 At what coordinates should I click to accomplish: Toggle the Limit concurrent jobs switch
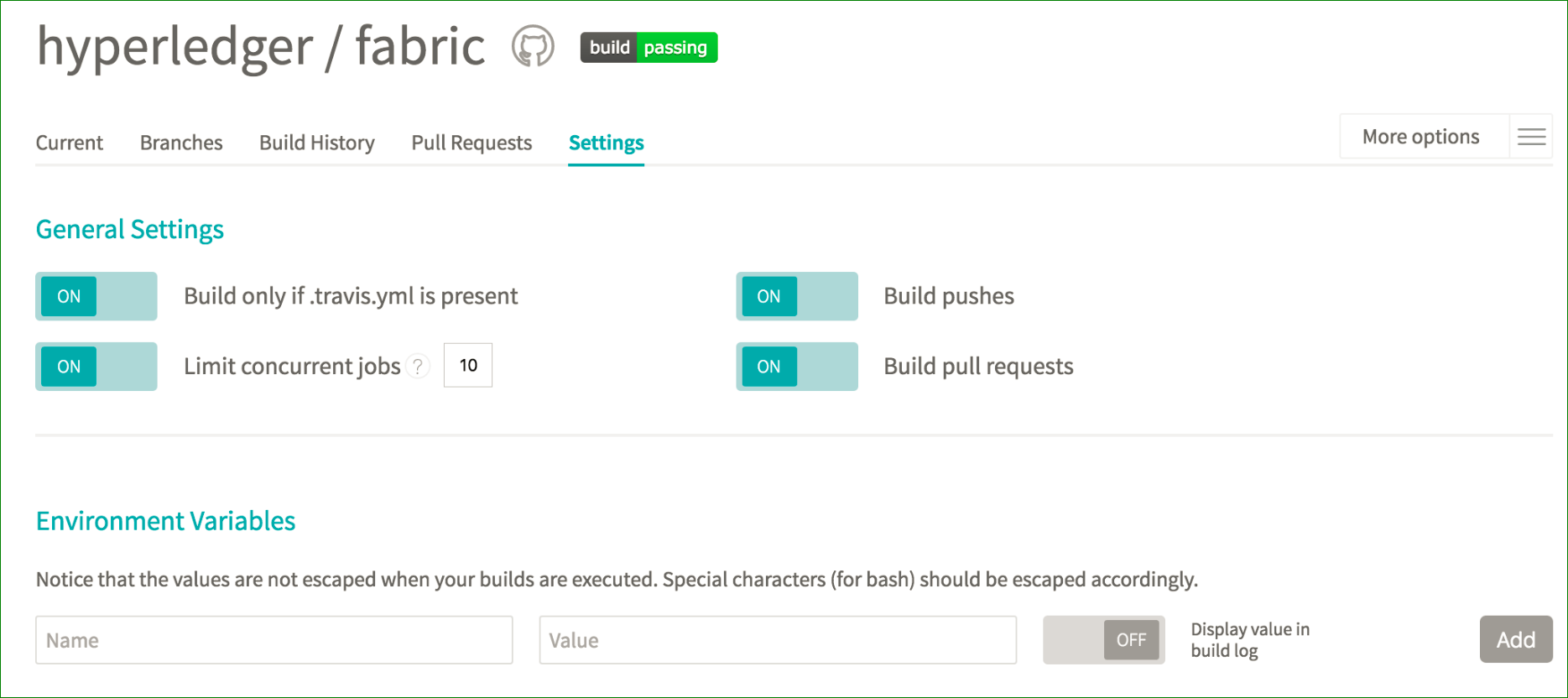pos(96,367)
